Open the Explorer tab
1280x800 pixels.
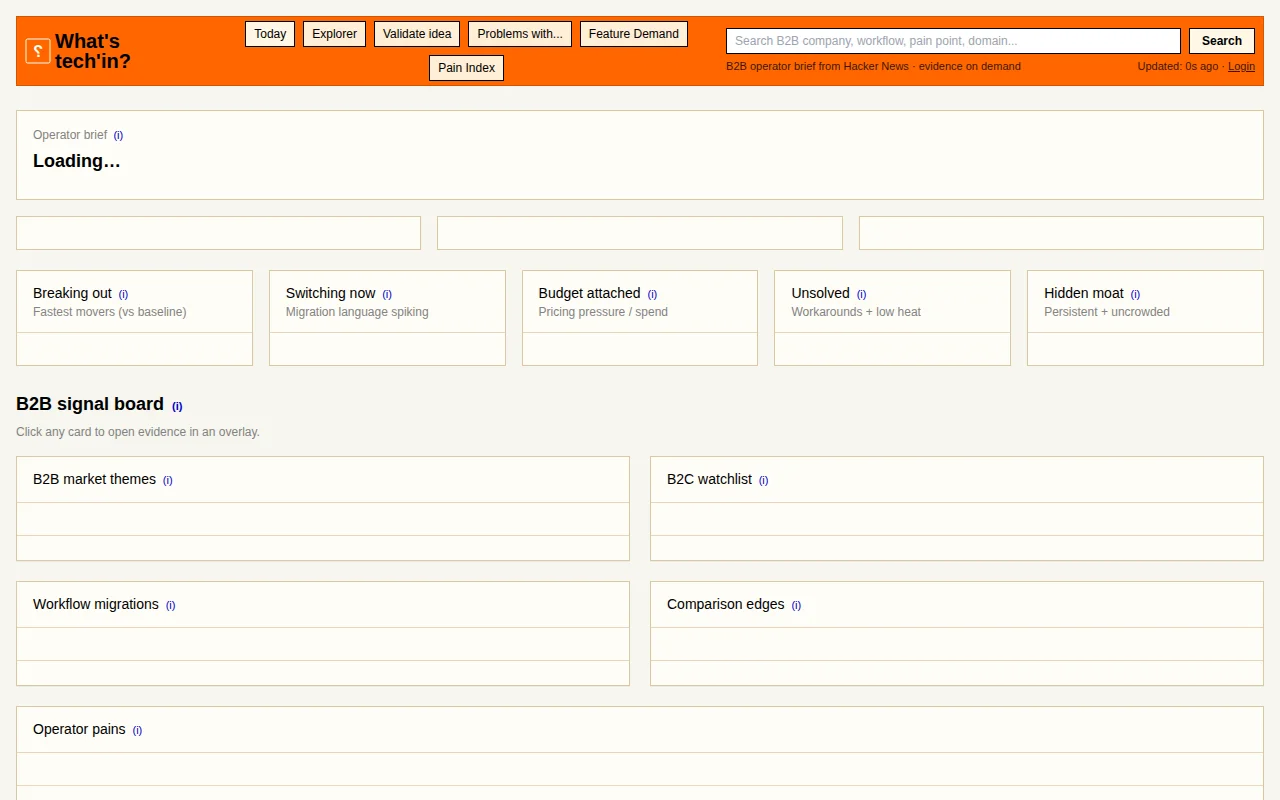334,34
